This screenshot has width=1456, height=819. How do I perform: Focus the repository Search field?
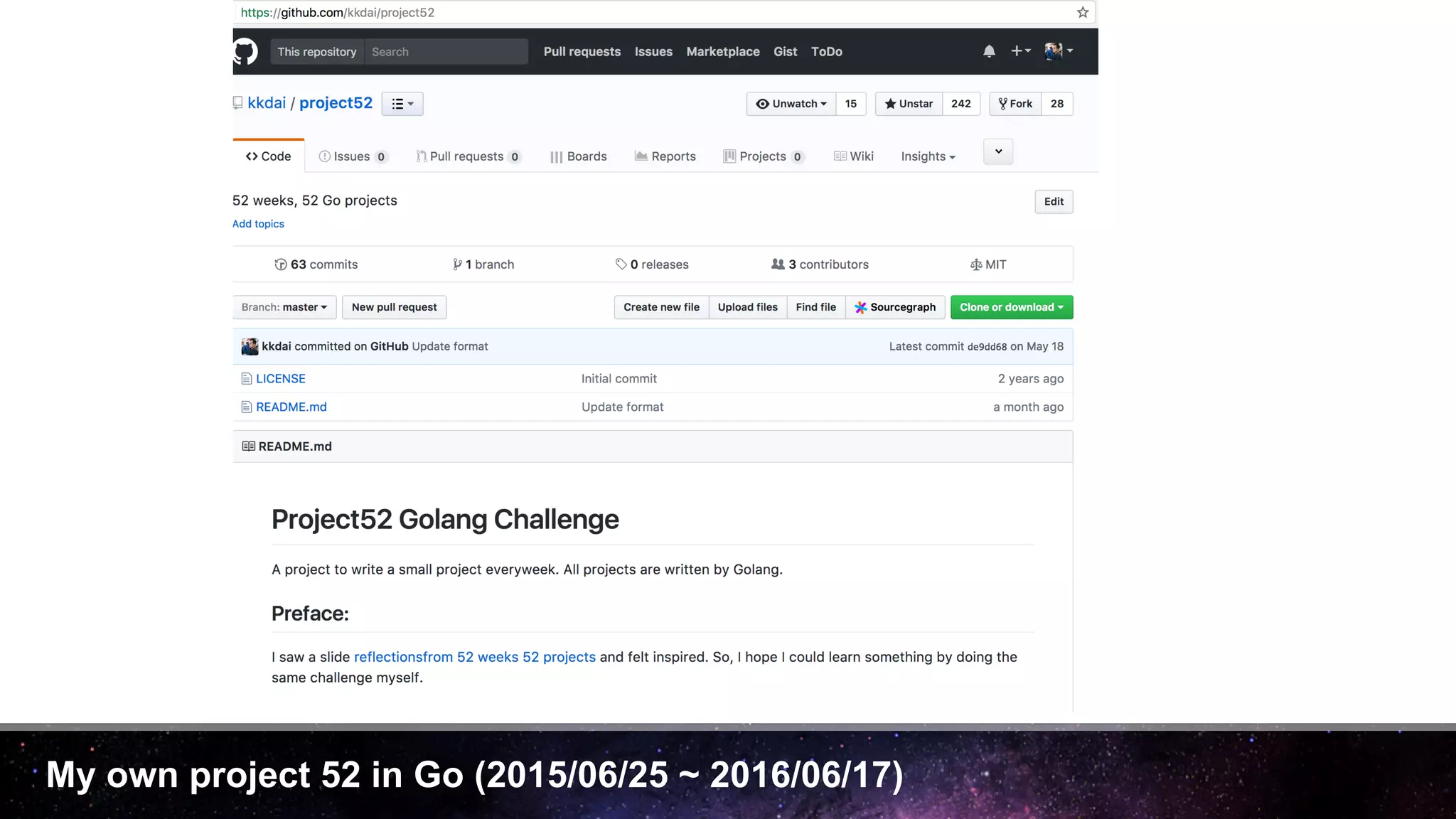446,52
